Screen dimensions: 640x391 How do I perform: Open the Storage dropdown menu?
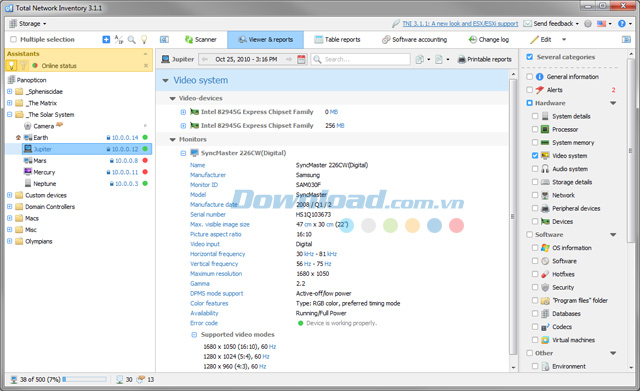[x=27, y=24]
